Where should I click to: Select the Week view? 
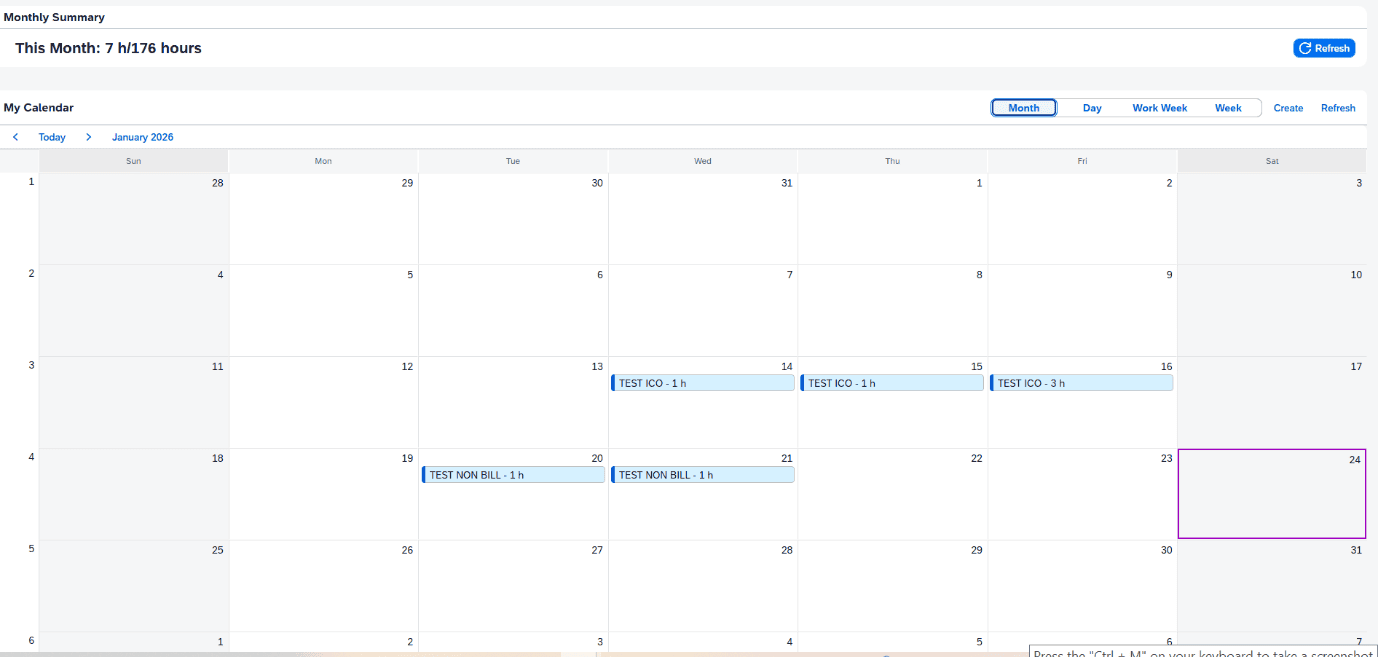click(x=1228, y=108)
